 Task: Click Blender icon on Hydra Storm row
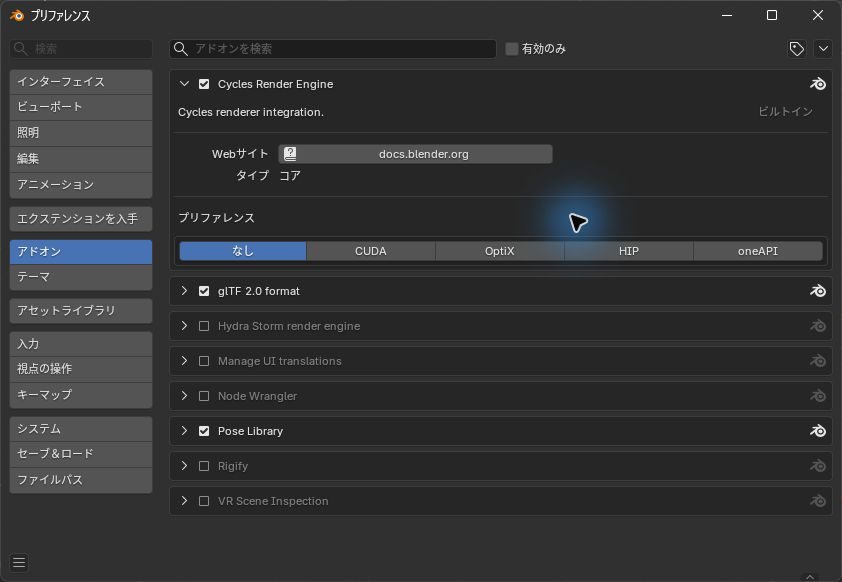click(817, 326)
